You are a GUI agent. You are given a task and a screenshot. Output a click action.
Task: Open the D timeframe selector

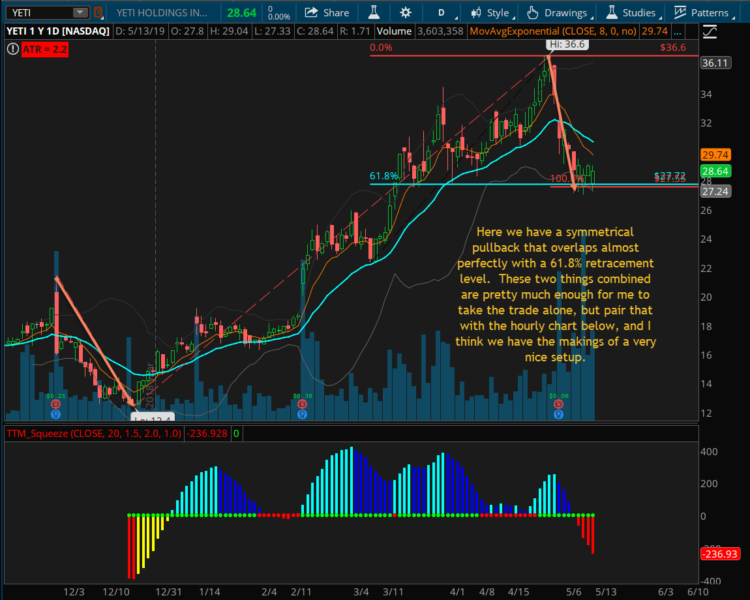[441, 12]
